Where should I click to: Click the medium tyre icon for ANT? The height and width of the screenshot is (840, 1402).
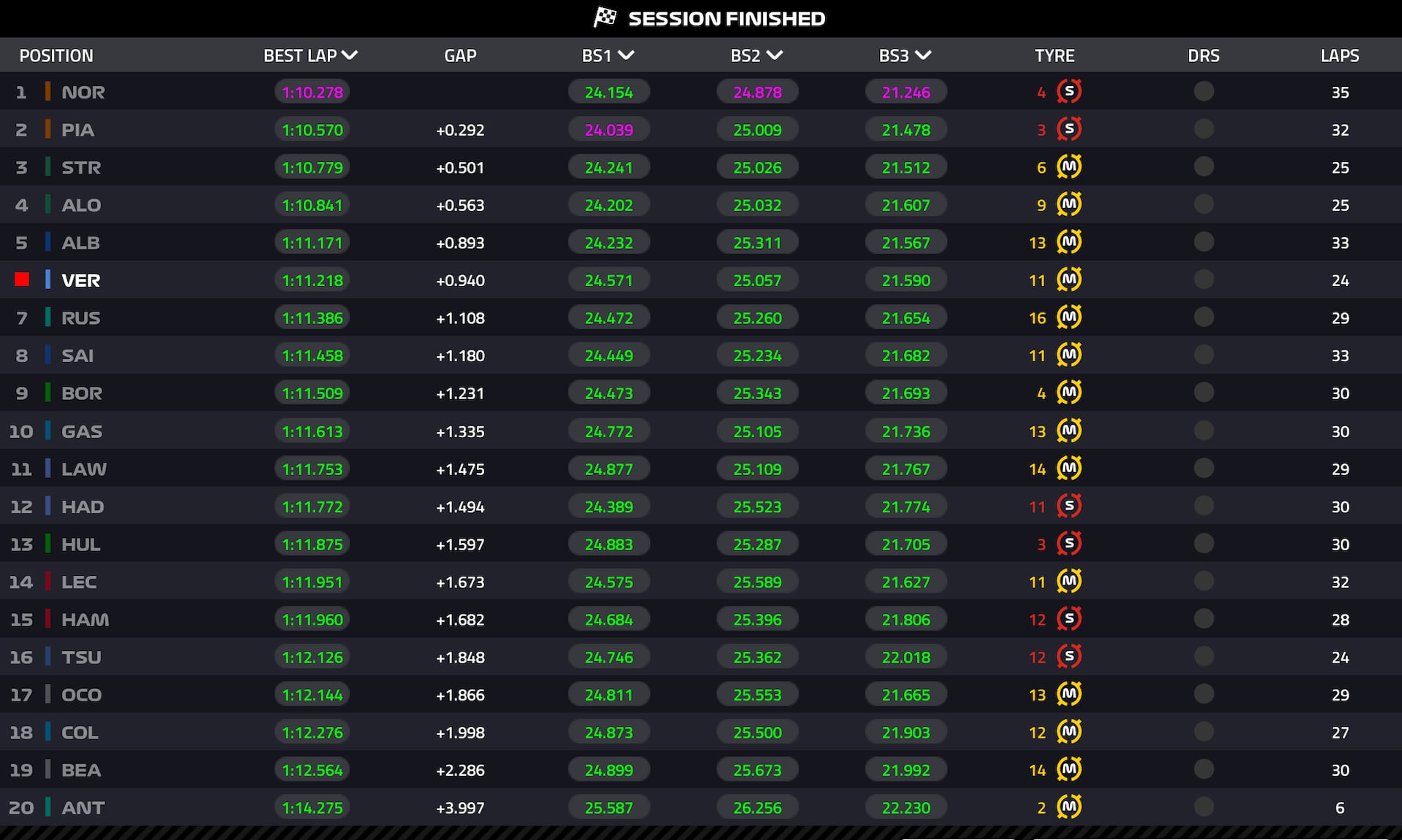click(x=1069, y=806)
